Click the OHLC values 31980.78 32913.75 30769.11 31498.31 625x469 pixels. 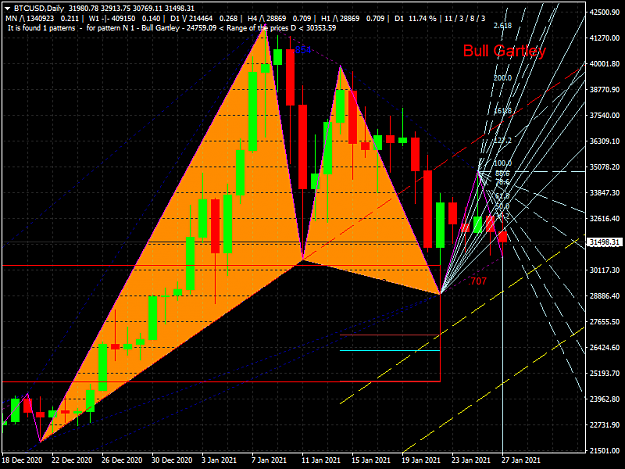(132, 8)
